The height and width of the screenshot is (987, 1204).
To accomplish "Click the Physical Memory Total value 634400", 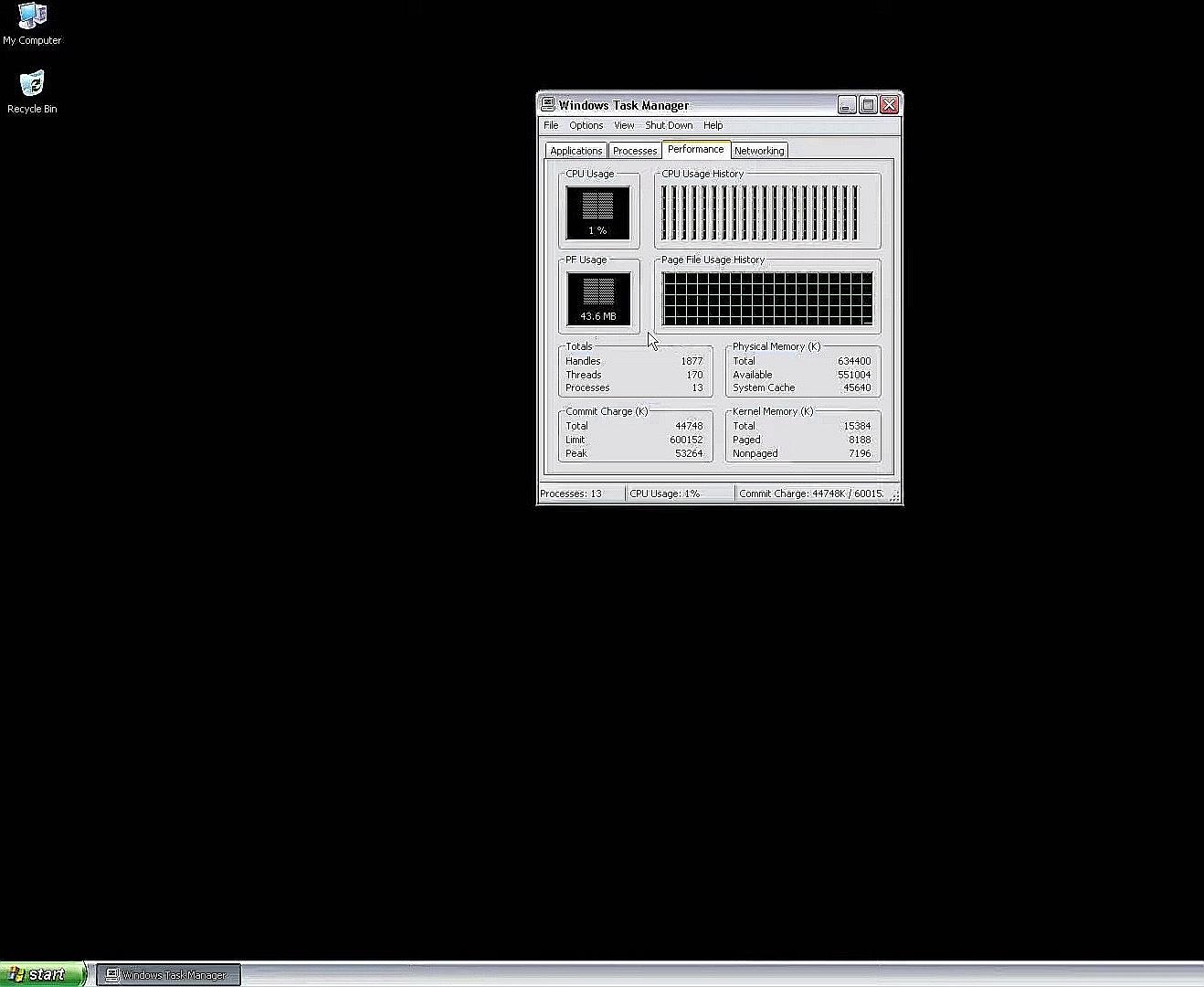I will click(x=854, y=361).
